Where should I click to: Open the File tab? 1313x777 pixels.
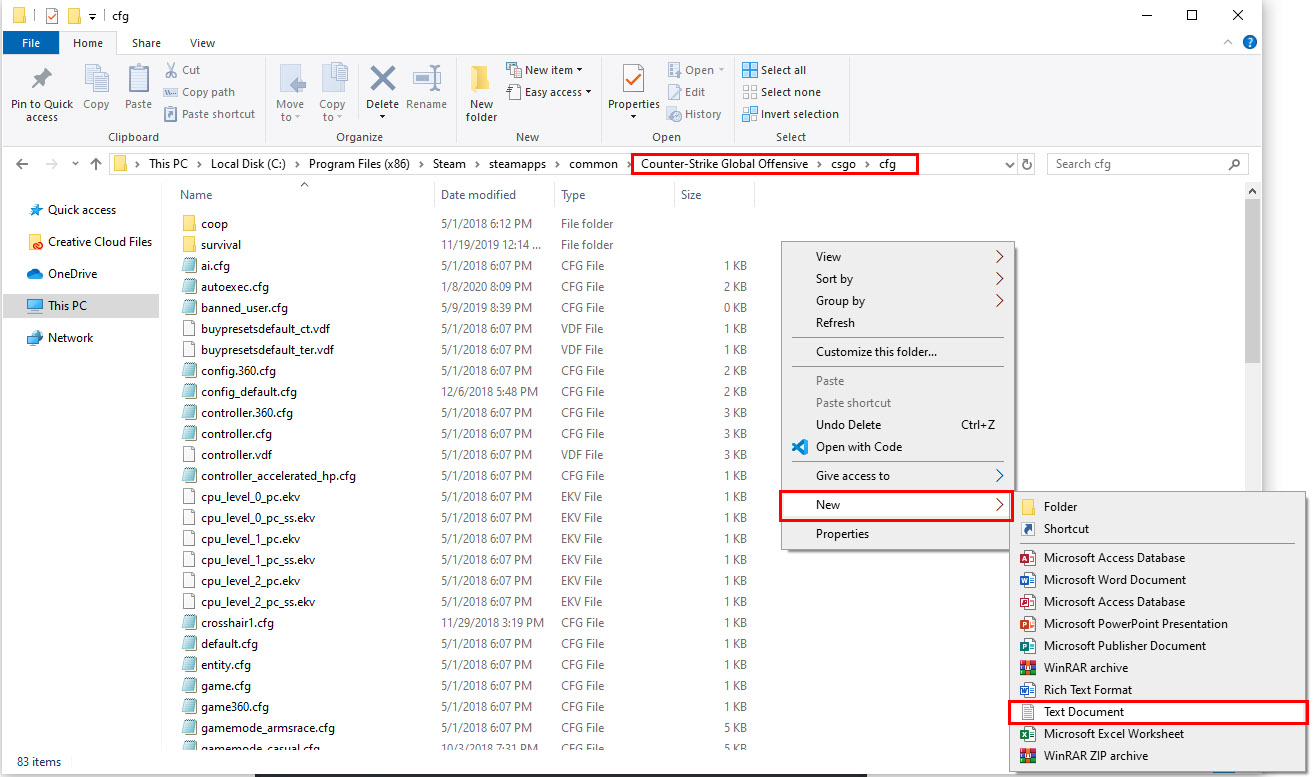click(x=31, y=43)
